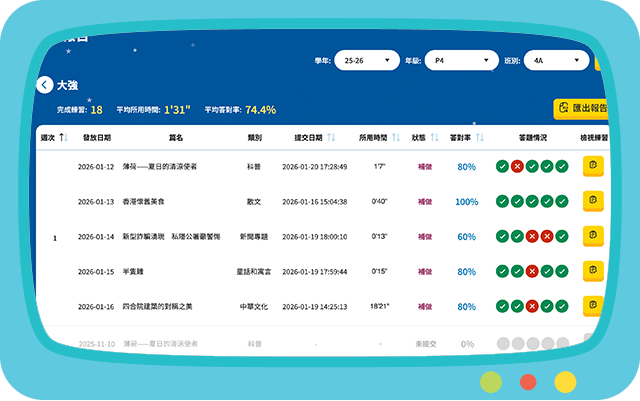Click the 篇名 column header
The width and height of the screenshot is (640, 401).
pyautogui.click(x=176, y=138)
